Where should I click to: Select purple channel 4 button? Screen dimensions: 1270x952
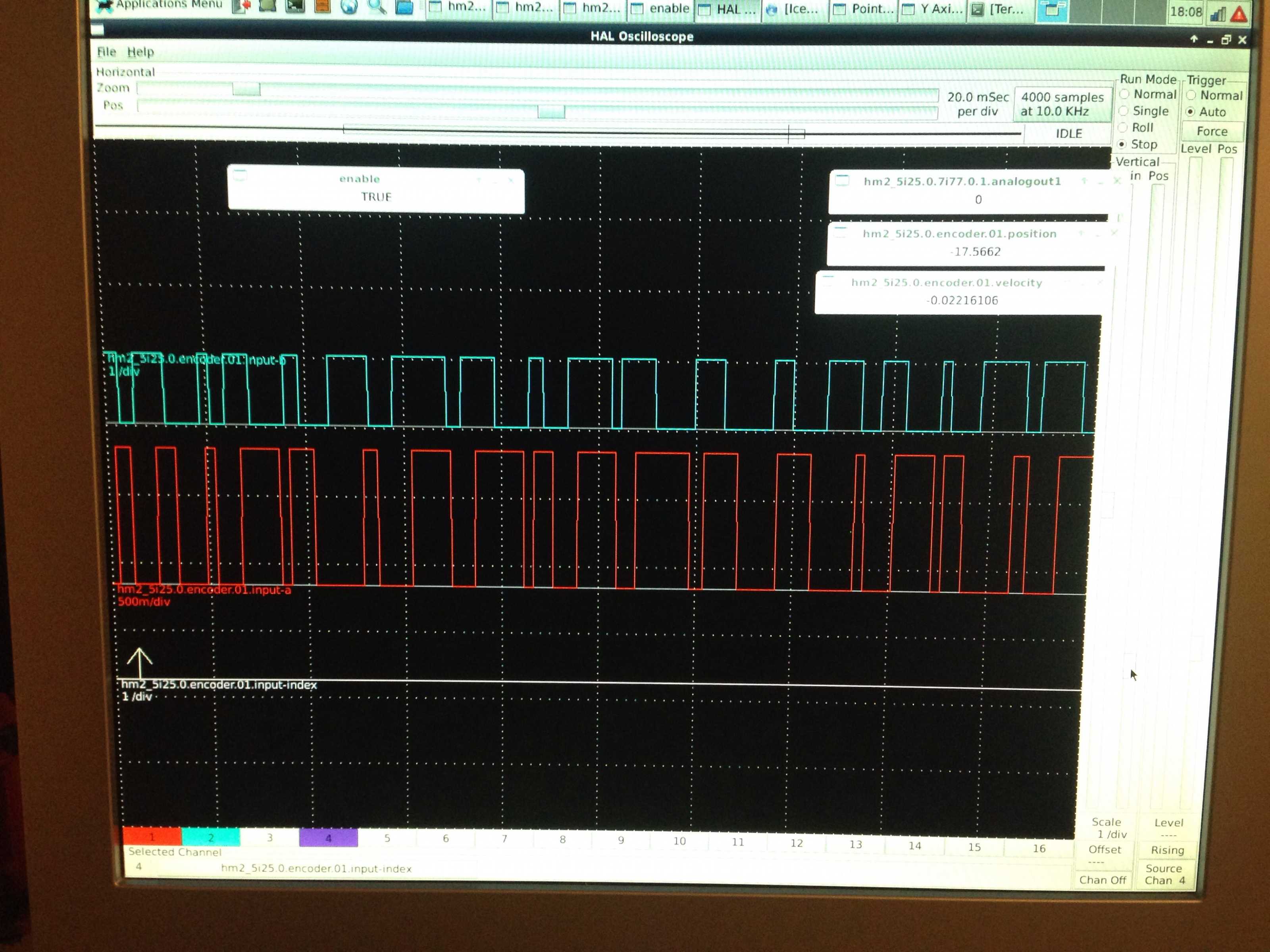click(328, 838)
